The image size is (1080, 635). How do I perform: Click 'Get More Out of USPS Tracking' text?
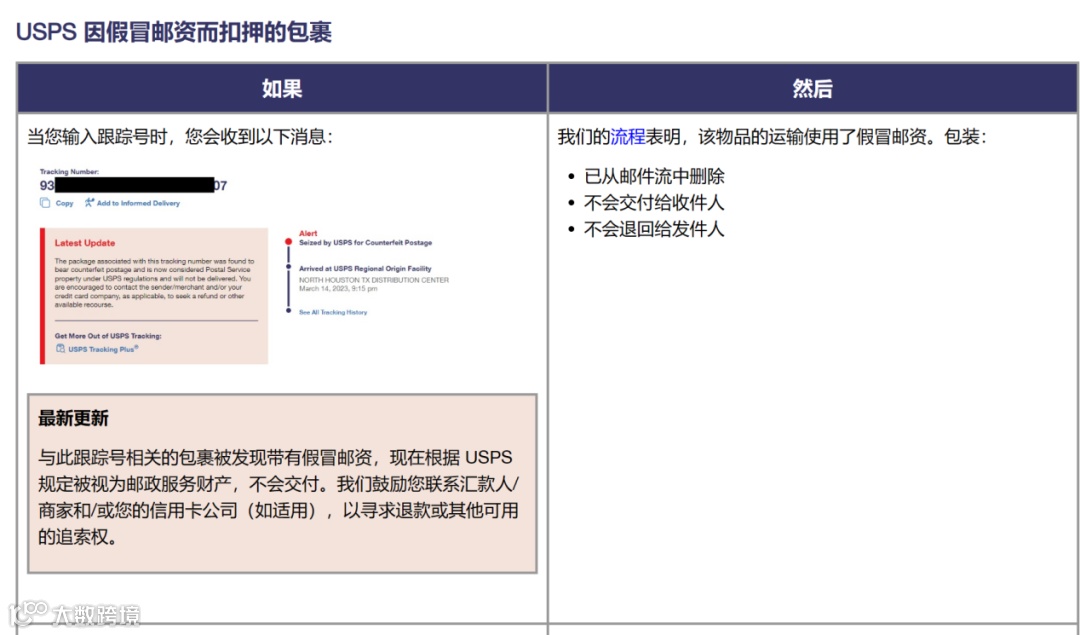pos(108,336)
